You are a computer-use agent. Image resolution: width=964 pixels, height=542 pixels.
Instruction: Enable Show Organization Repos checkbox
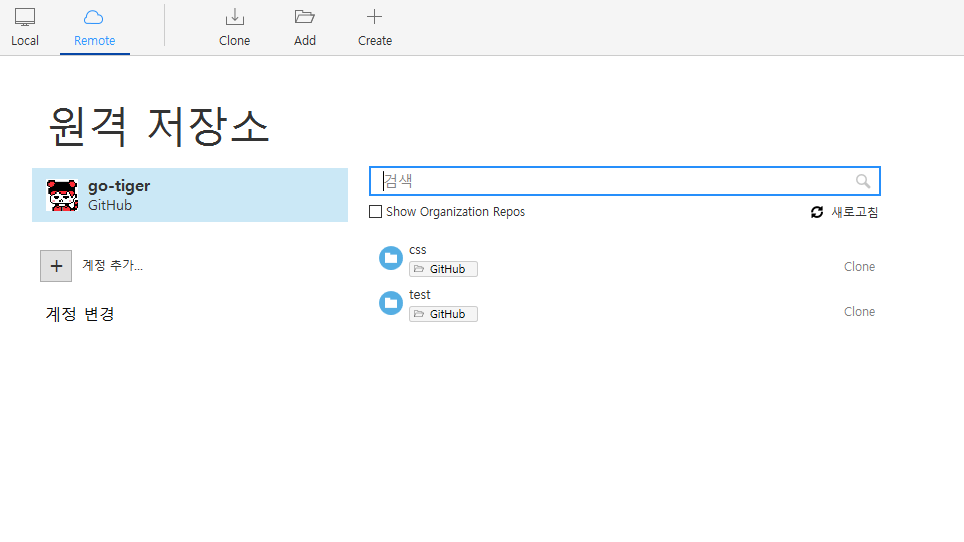375,211
